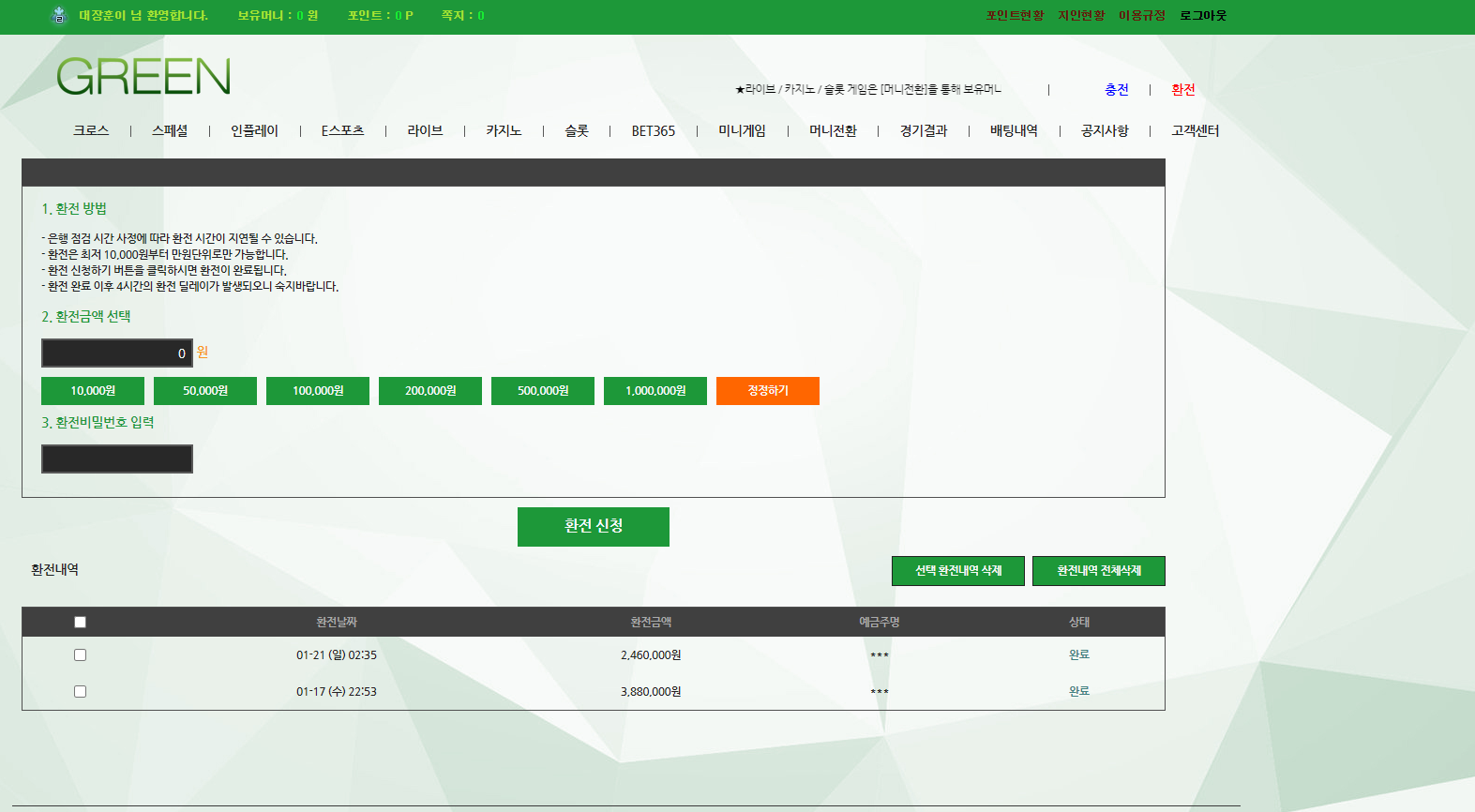
Task: Select the 10,000원 amount button
Action: pos(93,391)
